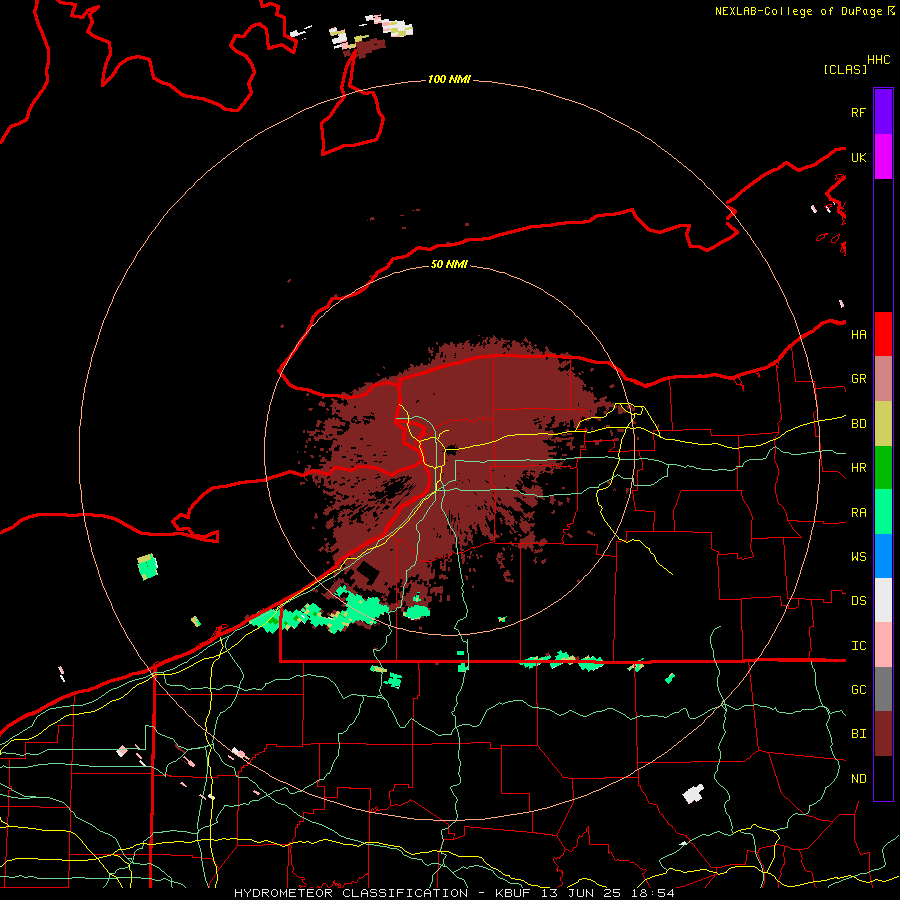Viewport: 900px width, 900px height.
Task: Click the GC legend label
Action: (x=859, y=690)
